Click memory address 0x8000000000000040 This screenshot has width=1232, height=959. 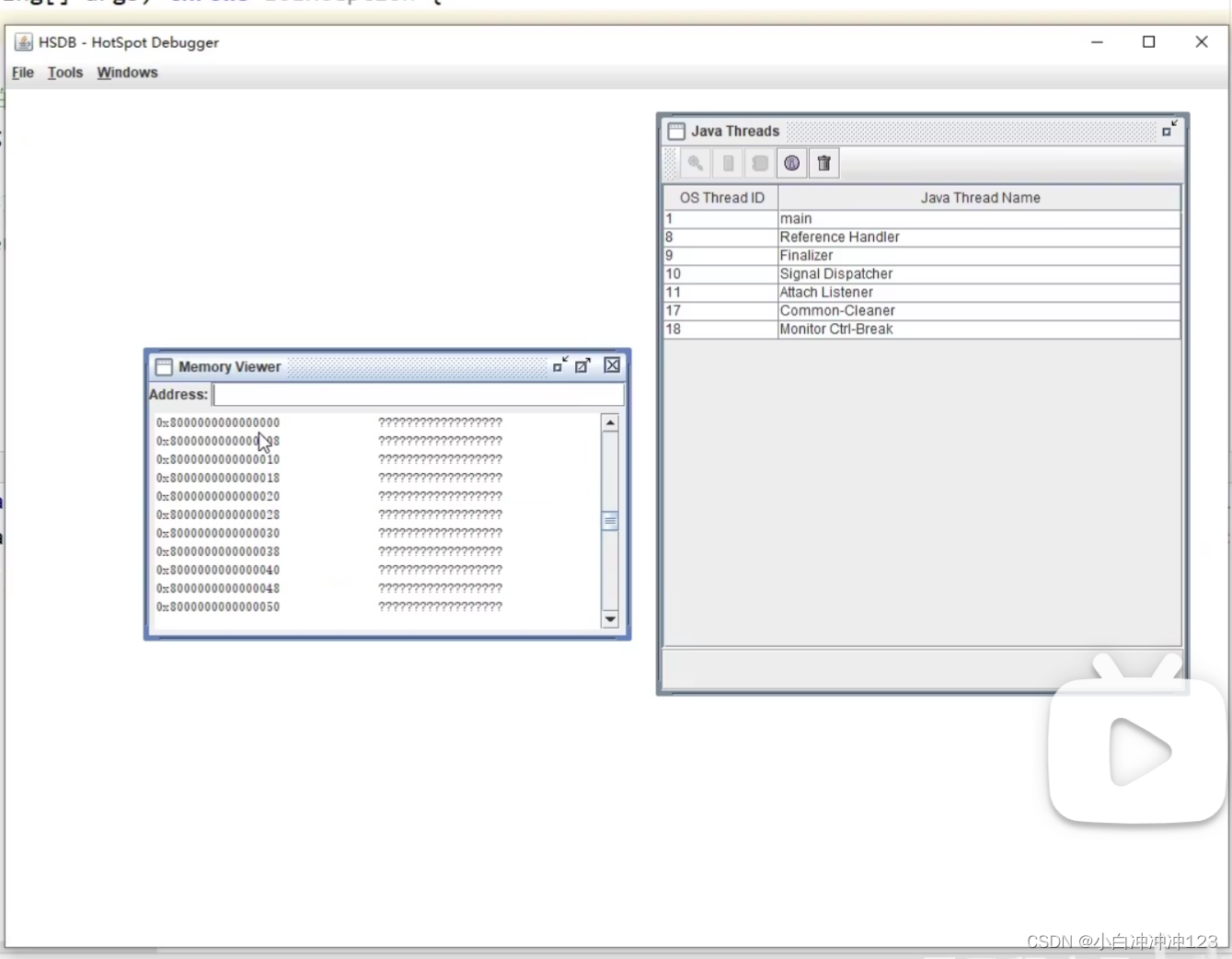218,570
